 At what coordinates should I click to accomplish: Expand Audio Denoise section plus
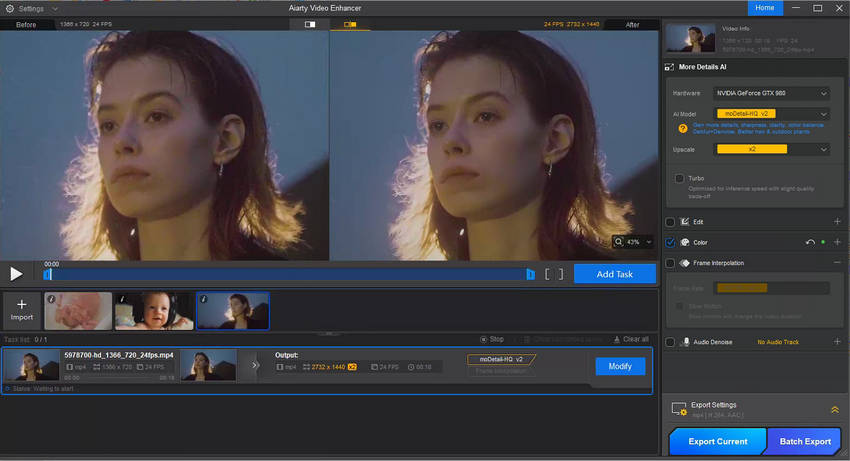click(x=837, y=342)
